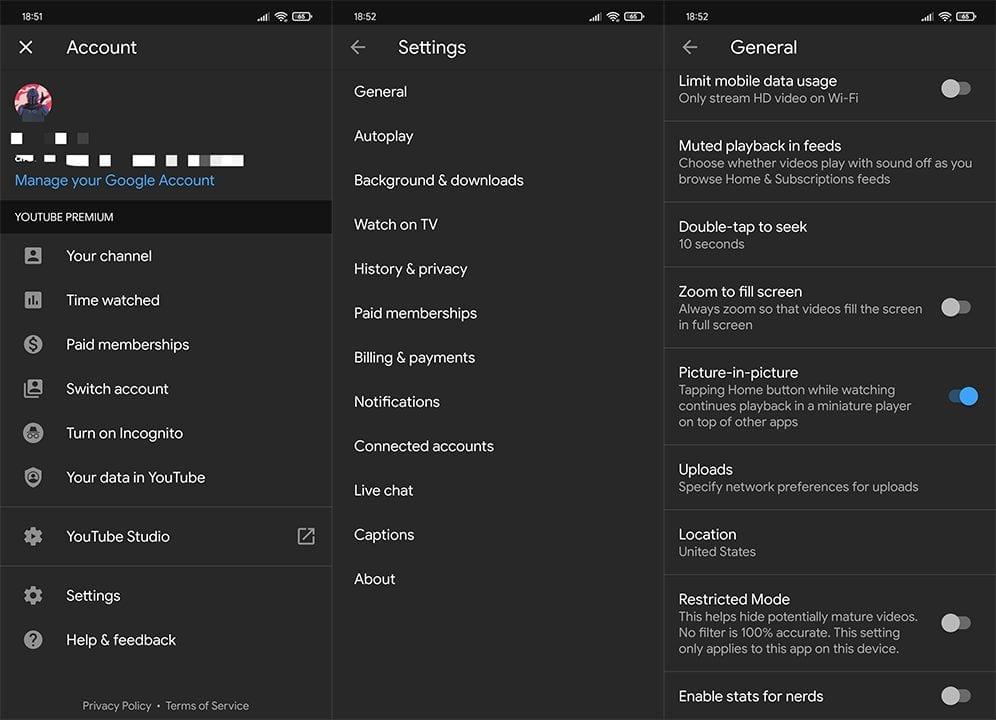
Task: Open Connected accounts settings
Action: 498,446
